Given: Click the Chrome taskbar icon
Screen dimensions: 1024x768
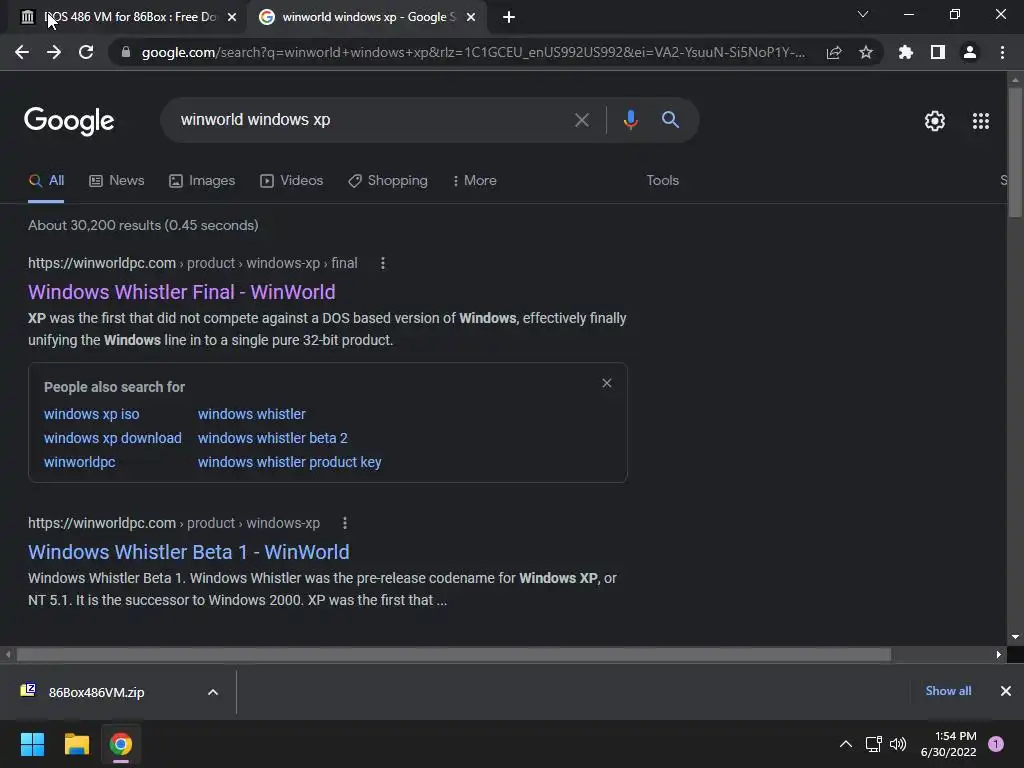Looking at the screenshot, I should [x=121, y=744].
